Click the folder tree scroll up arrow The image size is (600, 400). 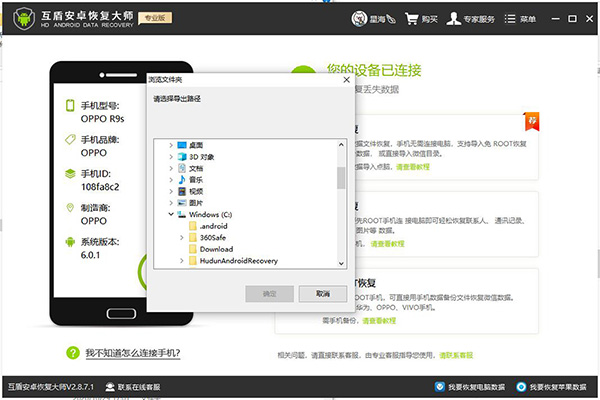click(x=341, y=145)
